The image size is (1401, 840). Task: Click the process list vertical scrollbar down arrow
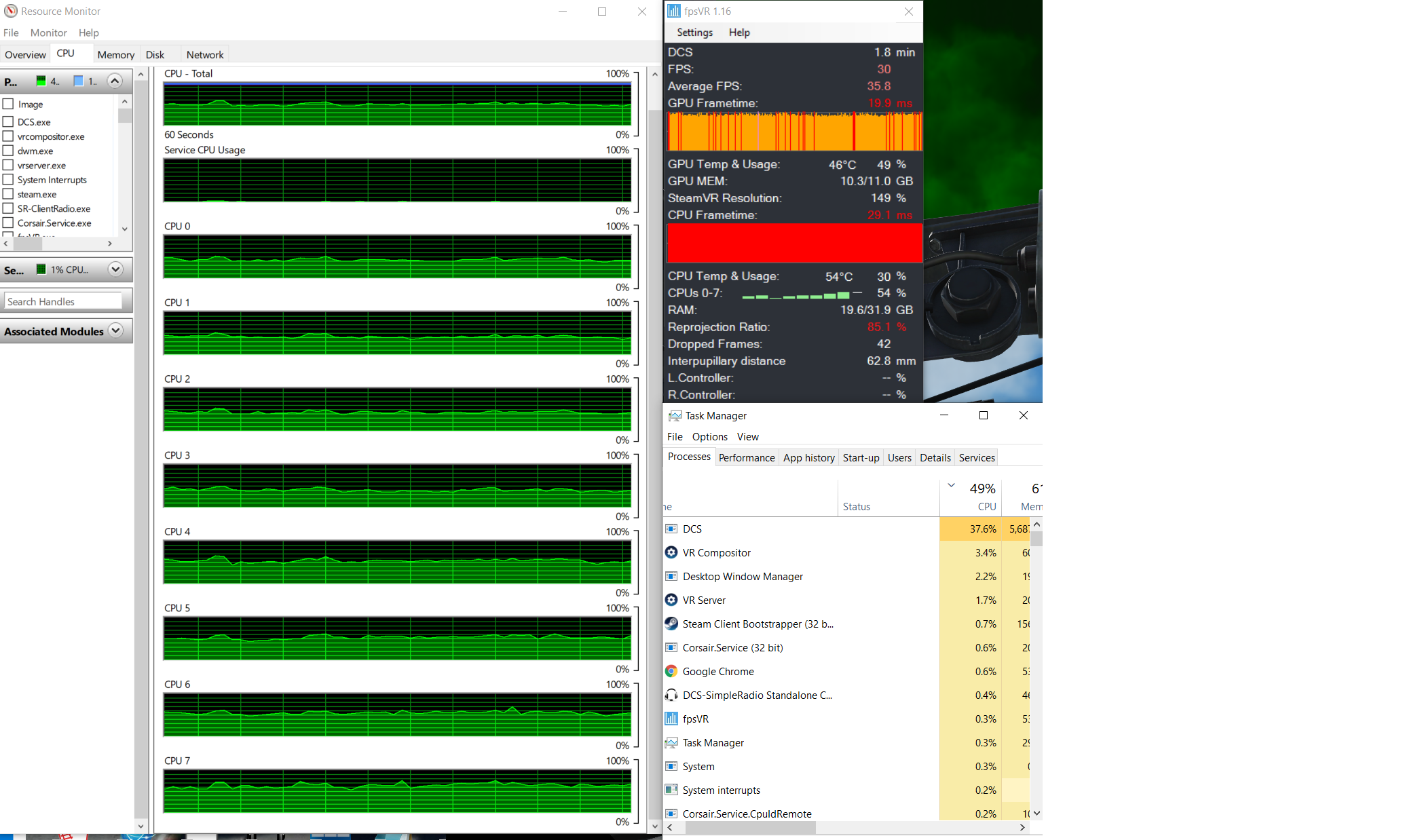124,229
